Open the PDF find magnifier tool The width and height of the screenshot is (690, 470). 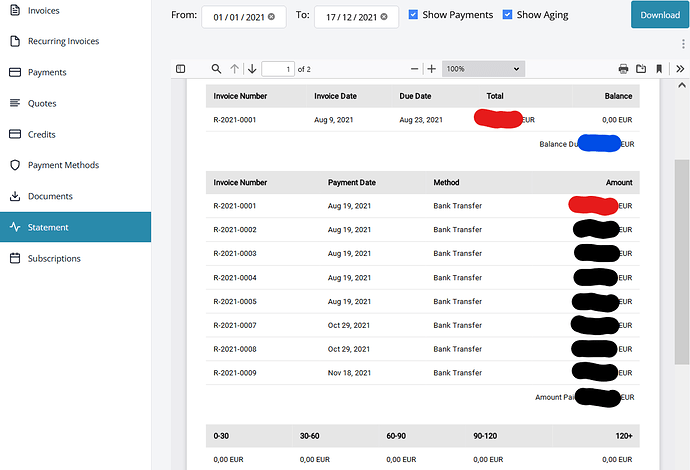216,69
